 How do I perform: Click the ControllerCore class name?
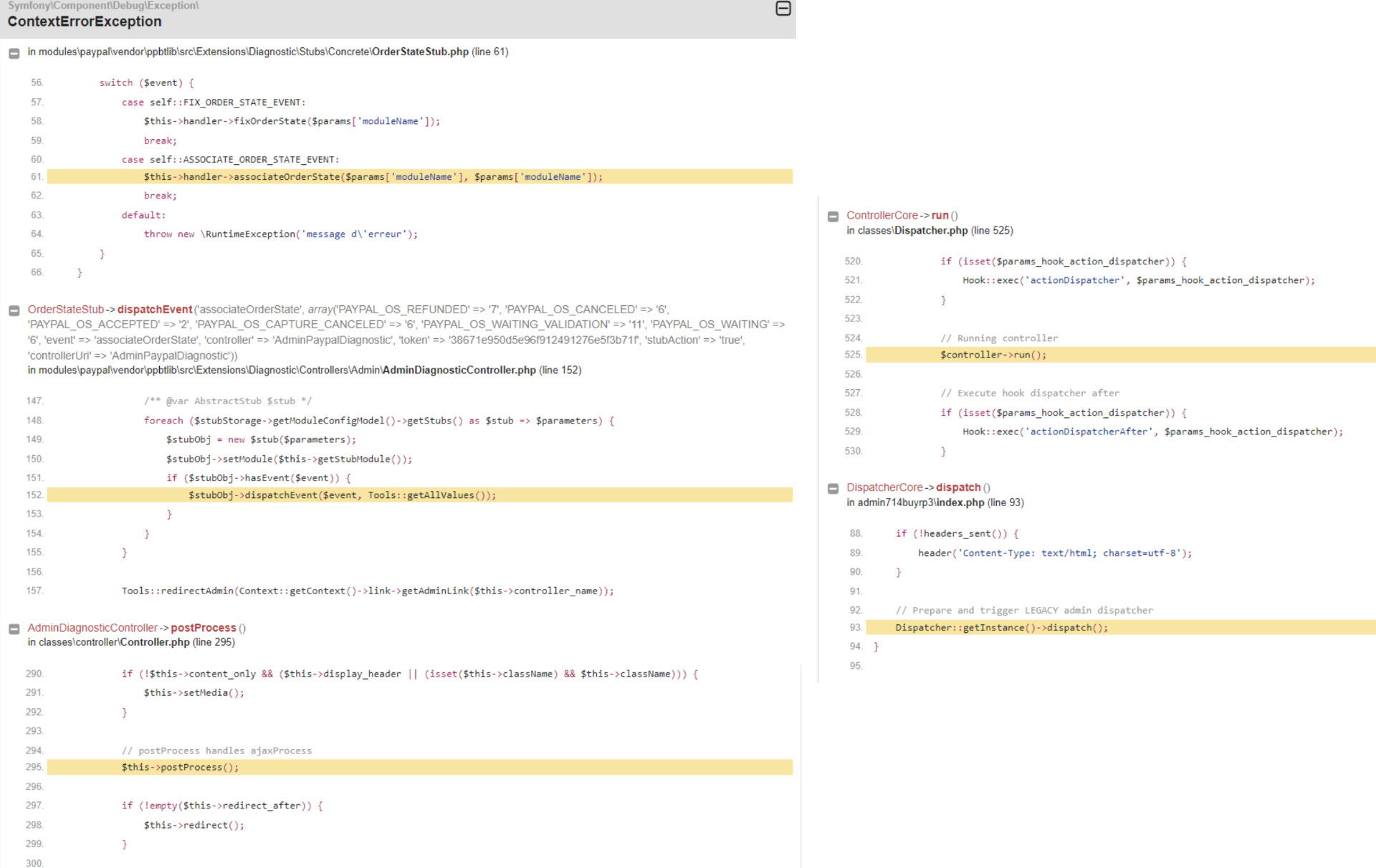(882, 215)
